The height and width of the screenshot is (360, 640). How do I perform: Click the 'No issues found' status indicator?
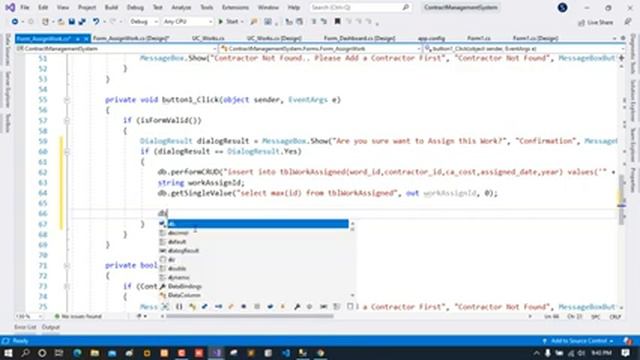(78, 316)
